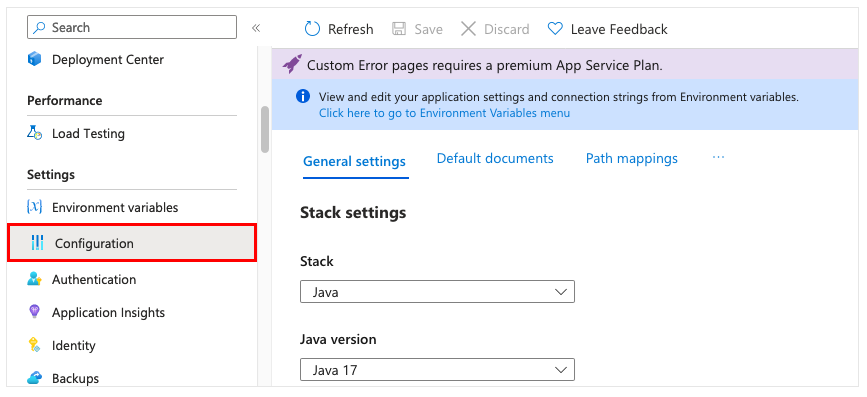Click the Load Testing flask icon
Screen dimensions: 867x397
click(35, 133)
